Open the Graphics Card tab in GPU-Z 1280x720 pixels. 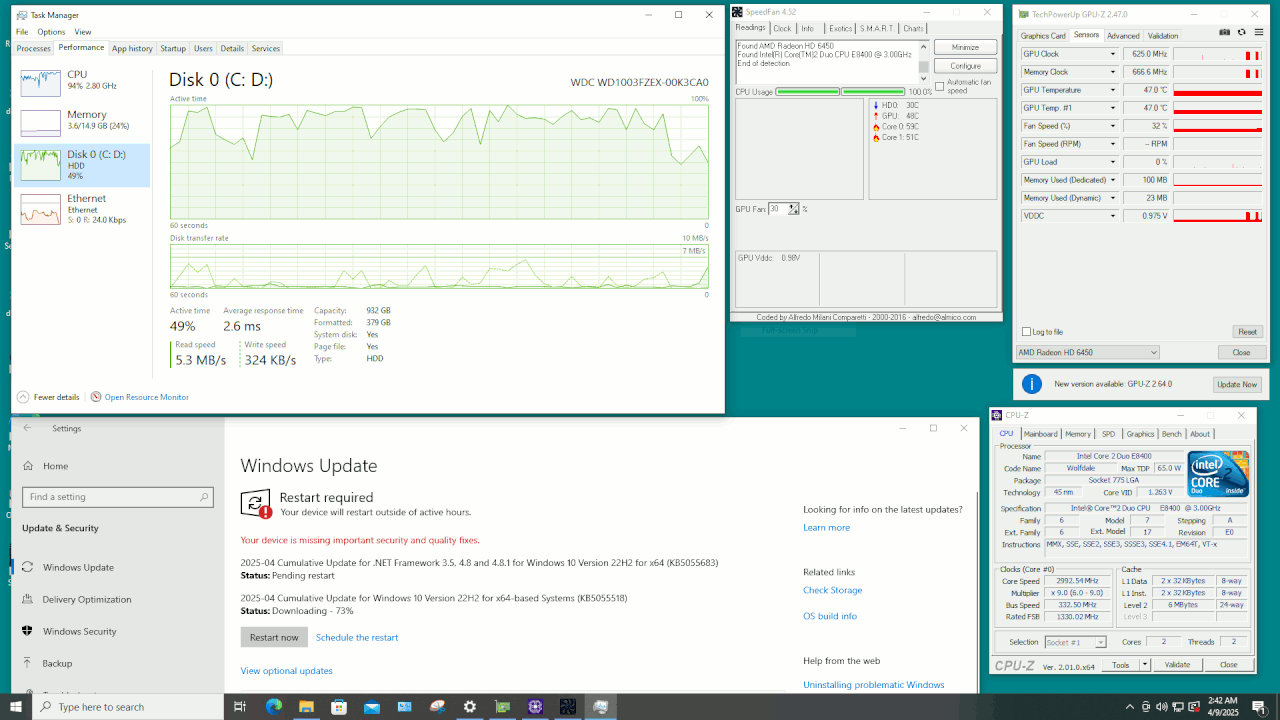pyautogui.click(x=1043, y=36)
